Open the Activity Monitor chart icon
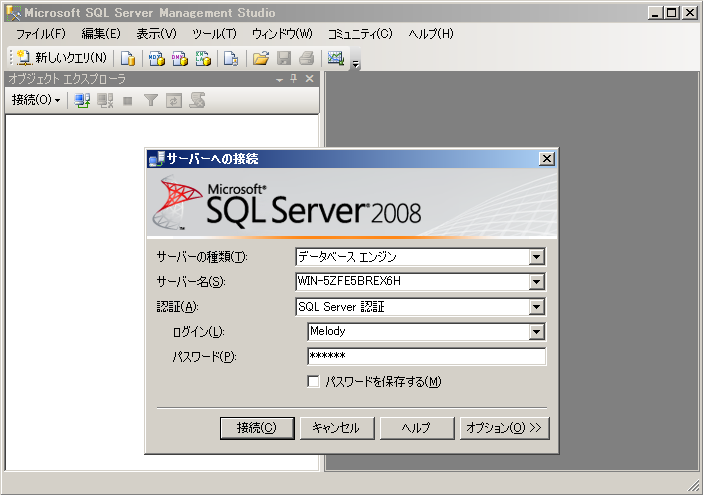 [x=336, y=58]
